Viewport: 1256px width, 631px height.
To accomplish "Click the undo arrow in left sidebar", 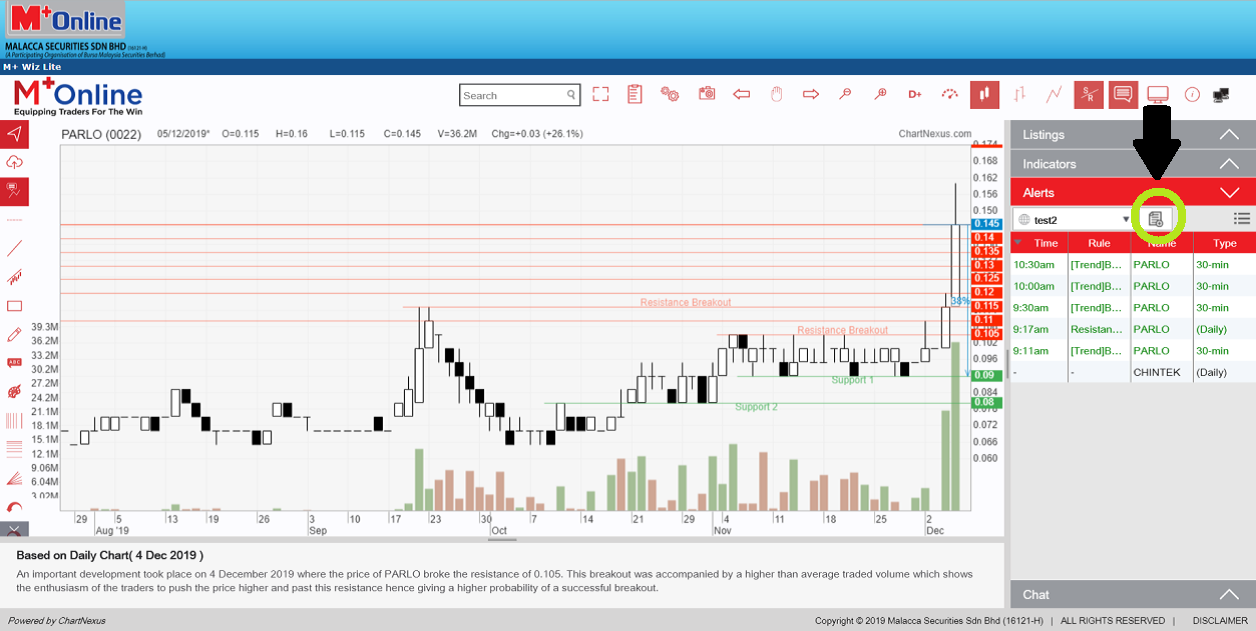I will pyautogui.click(x=14, y=507).
